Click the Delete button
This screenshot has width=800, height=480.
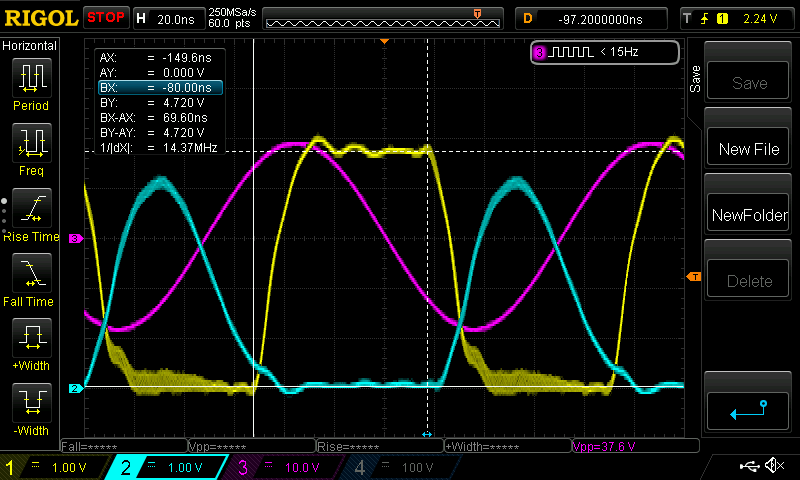(748, 279)
